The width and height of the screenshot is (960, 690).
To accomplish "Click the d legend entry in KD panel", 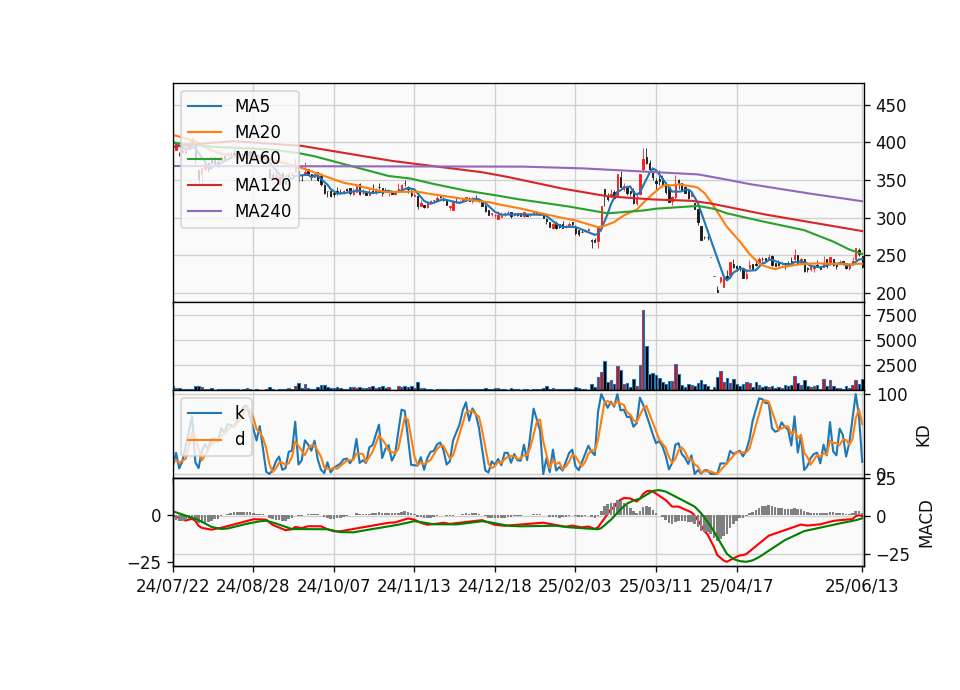I will tap(239, 439).
